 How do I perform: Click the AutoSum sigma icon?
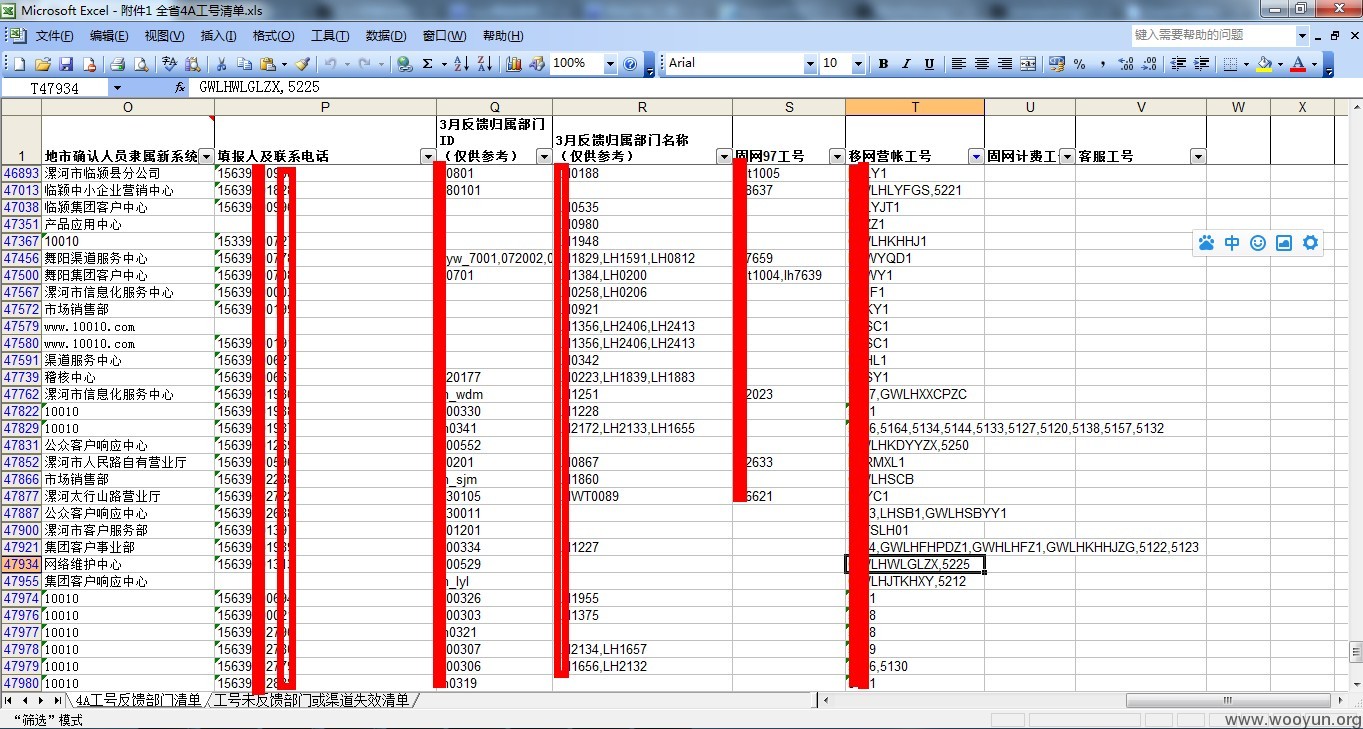pyautogui.click(x=428, y=64)
